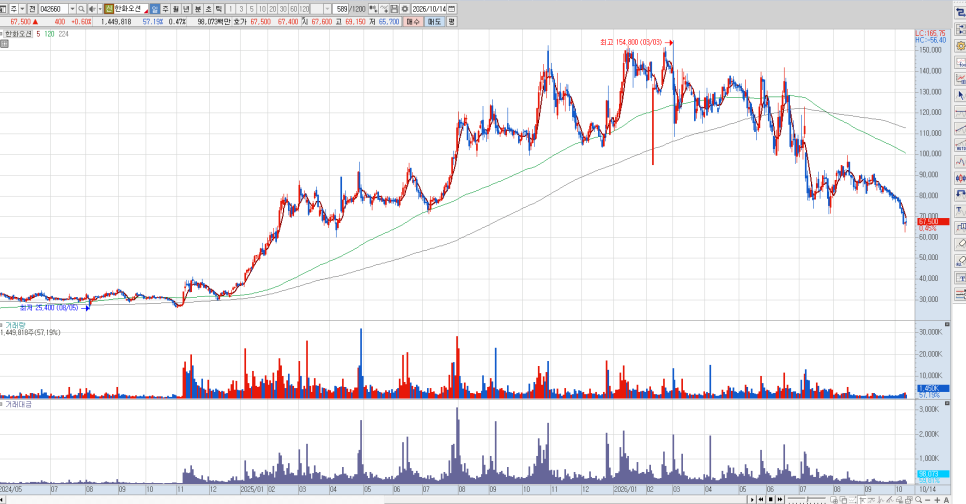Screen dimensions: 966x504
Task: Select the 120 interval preset button
Action: (304, 9)
